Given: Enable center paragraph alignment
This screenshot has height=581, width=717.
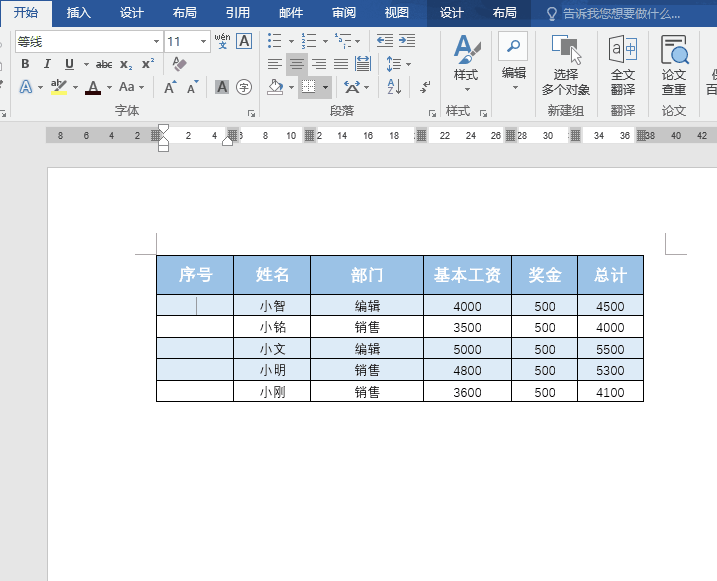Looking at the screenshot, I should pos(297,64).
